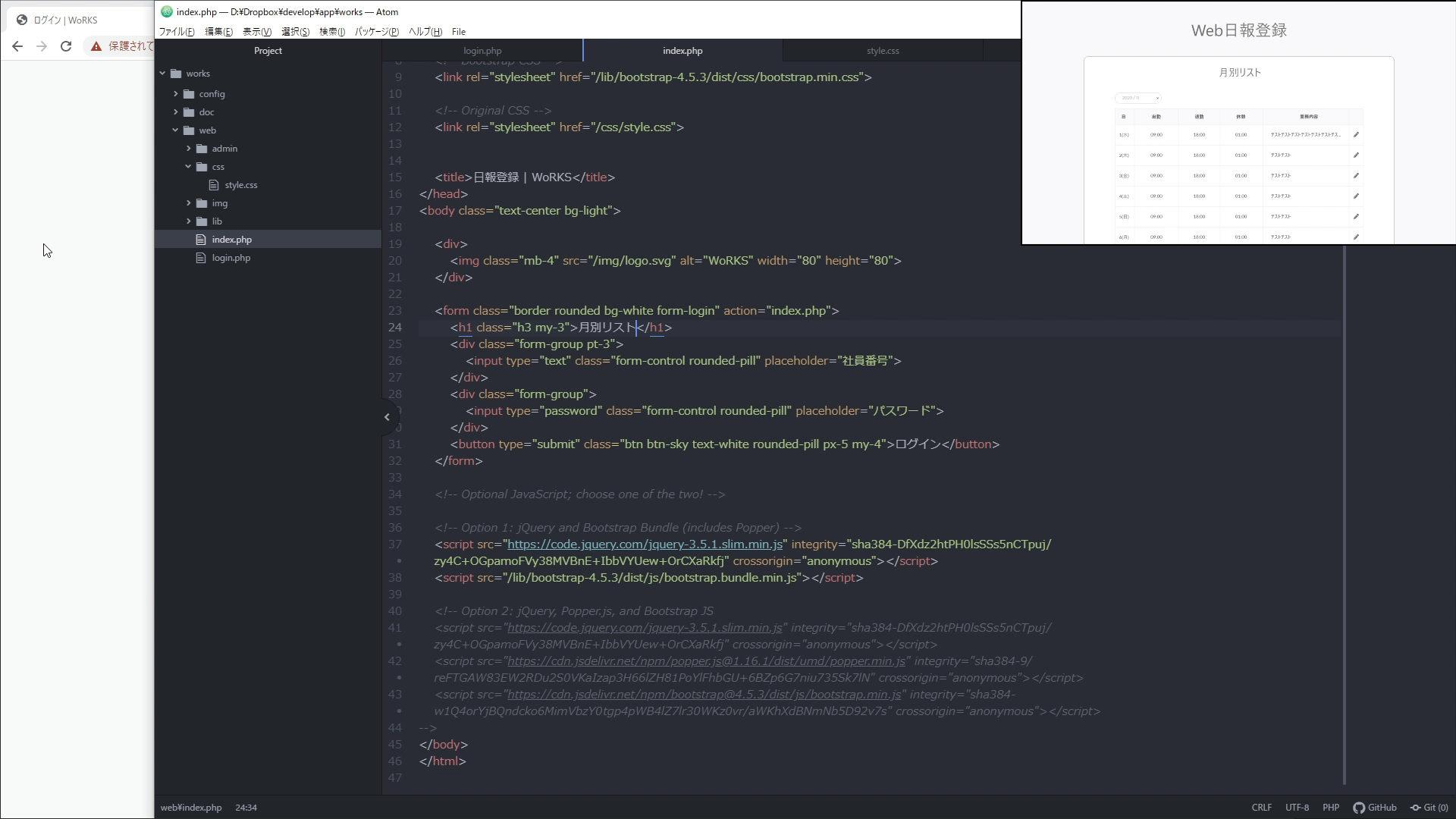
Task: Click the not-secure warning triangle icon
Action: click(x=96, y=46)
